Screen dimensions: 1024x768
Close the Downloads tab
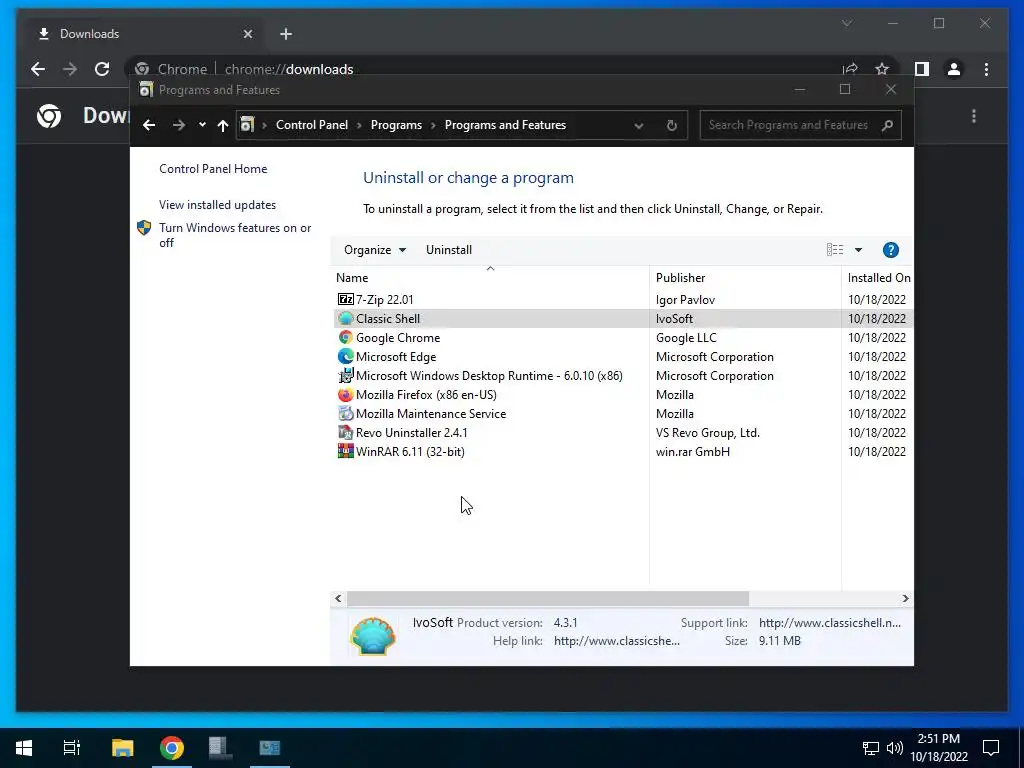248,34
